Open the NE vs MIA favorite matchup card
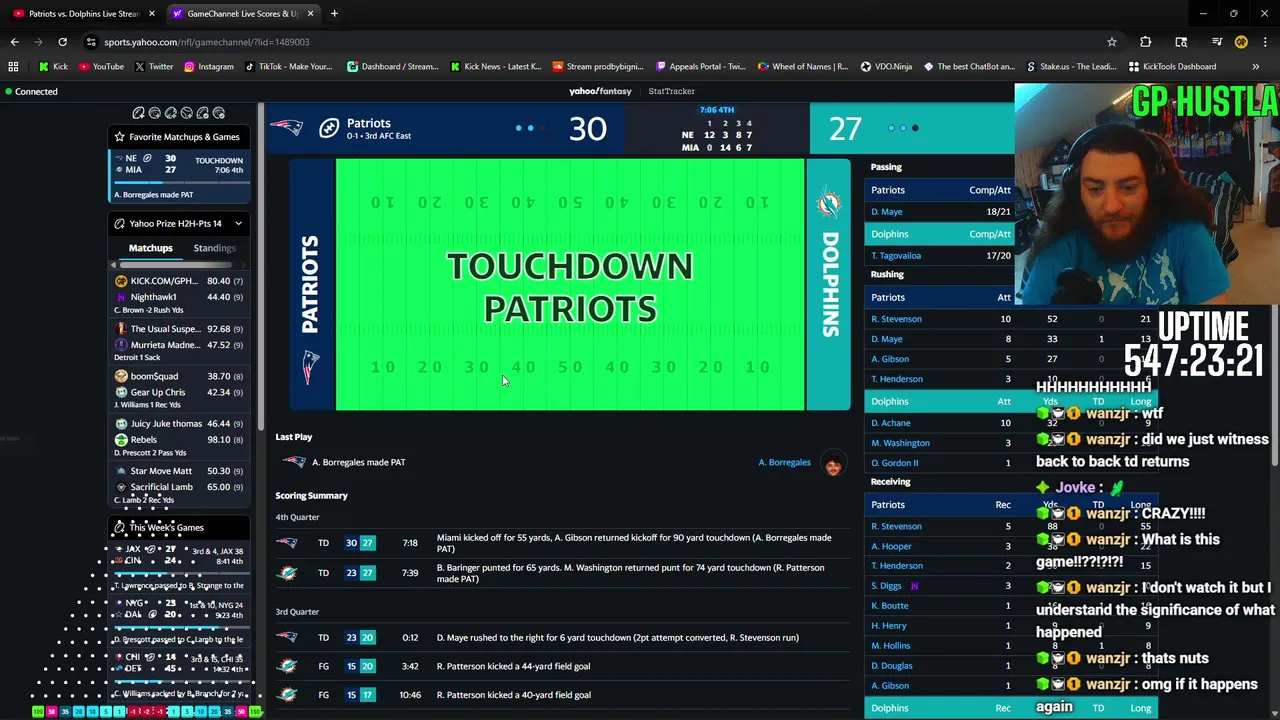The height and width of the screenshot is (720, 1280). [179, 175]
